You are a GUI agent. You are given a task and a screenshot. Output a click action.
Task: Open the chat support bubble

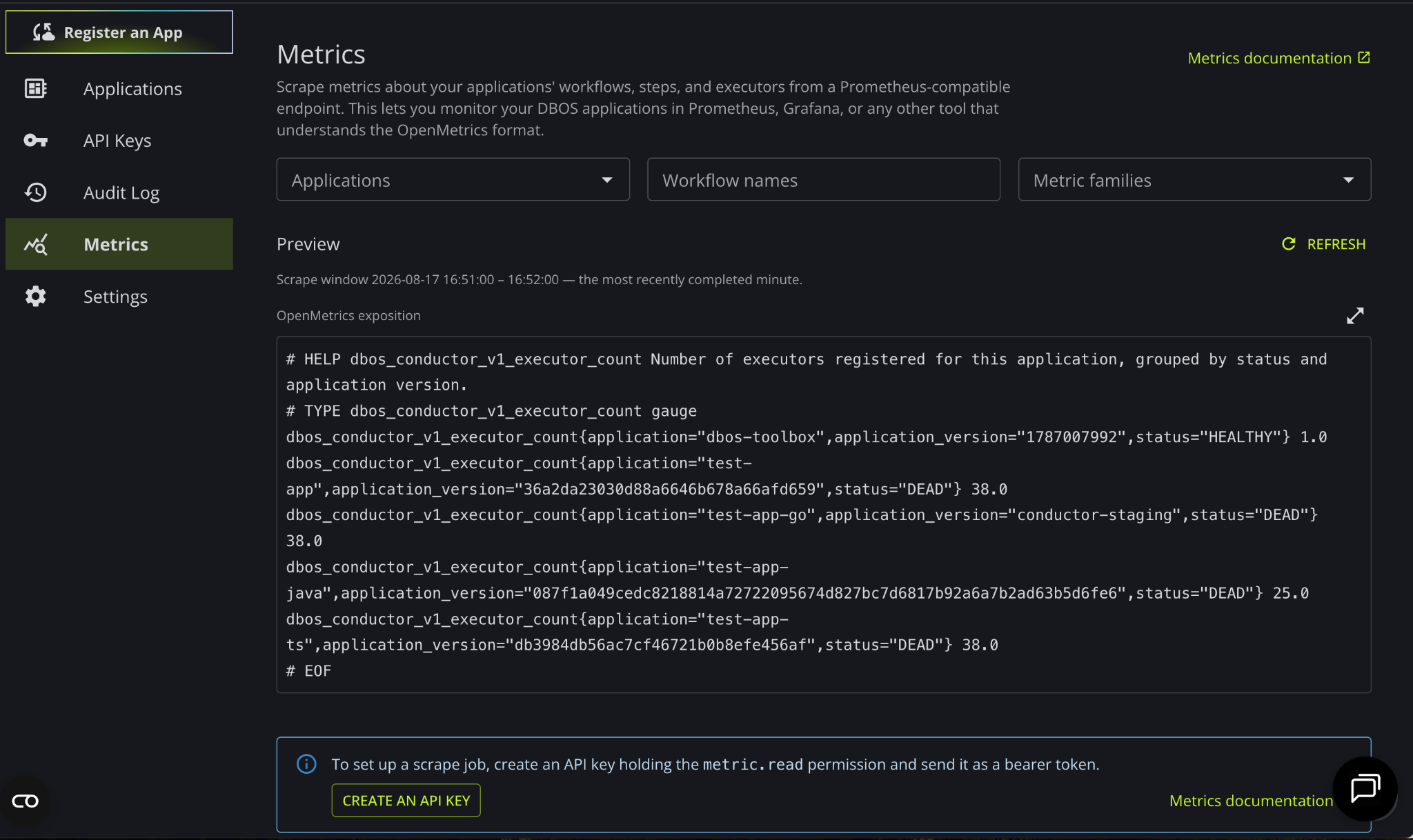click(1365, 789)
